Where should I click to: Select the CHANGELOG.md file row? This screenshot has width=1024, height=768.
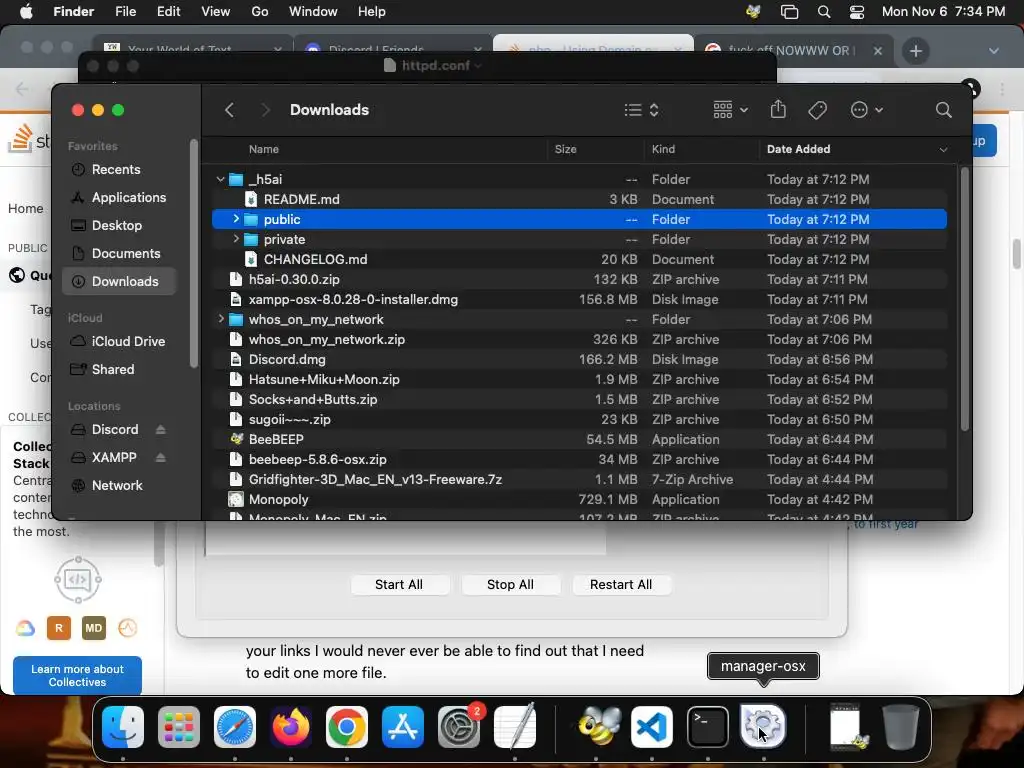pyautogui.click(x=579, y=259)
